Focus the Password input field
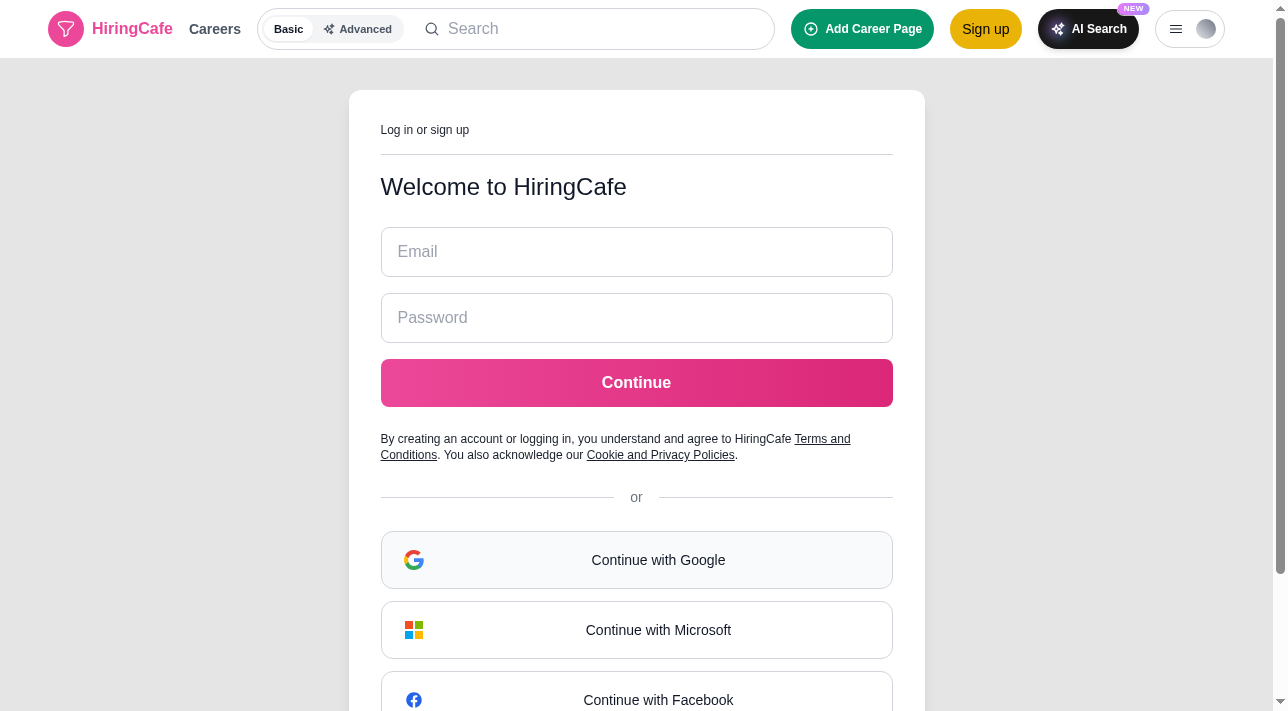 [637, 318]
